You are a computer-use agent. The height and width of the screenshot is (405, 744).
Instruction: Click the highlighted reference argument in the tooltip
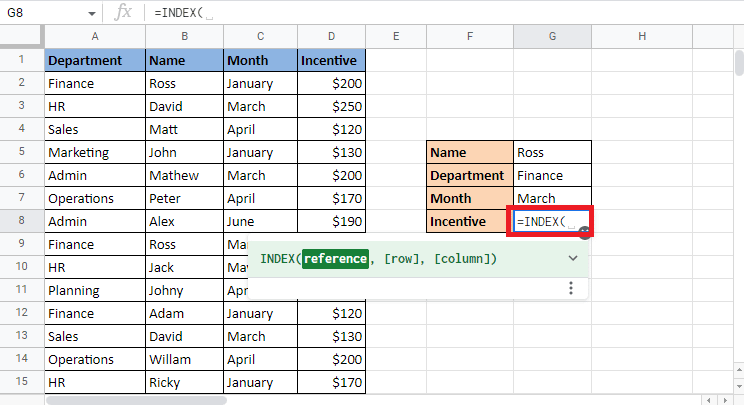click(336, 259)
